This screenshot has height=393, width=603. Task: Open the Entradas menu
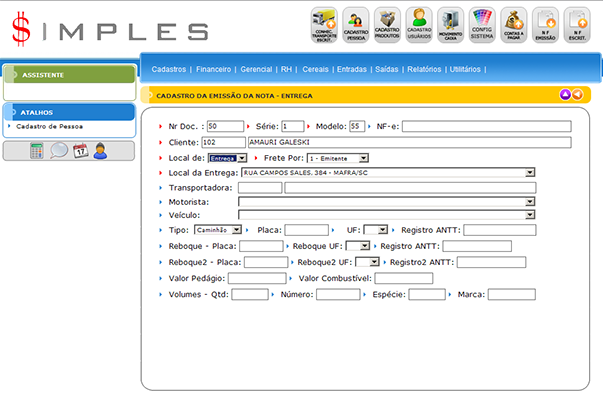(352, 69)
